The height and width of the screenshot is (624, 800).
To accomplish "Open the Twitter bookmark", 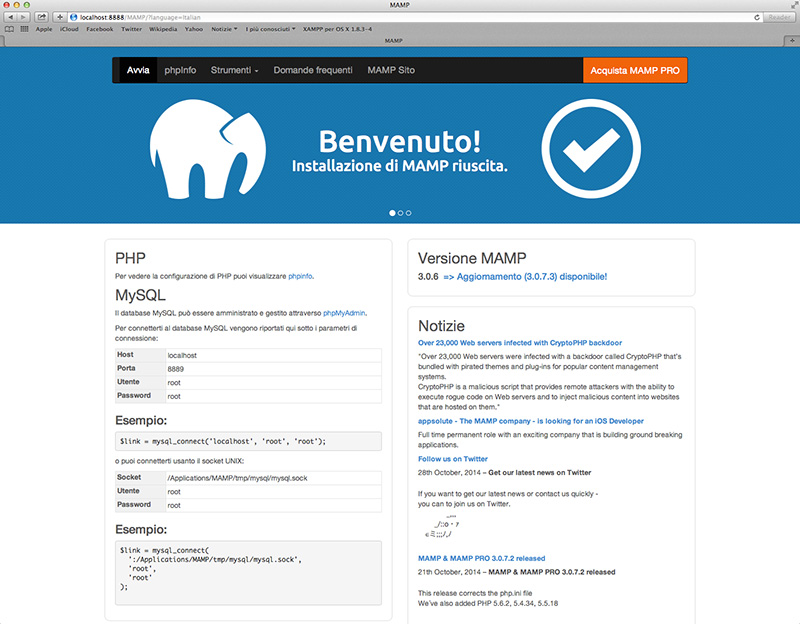I will (x=132, y=29).
